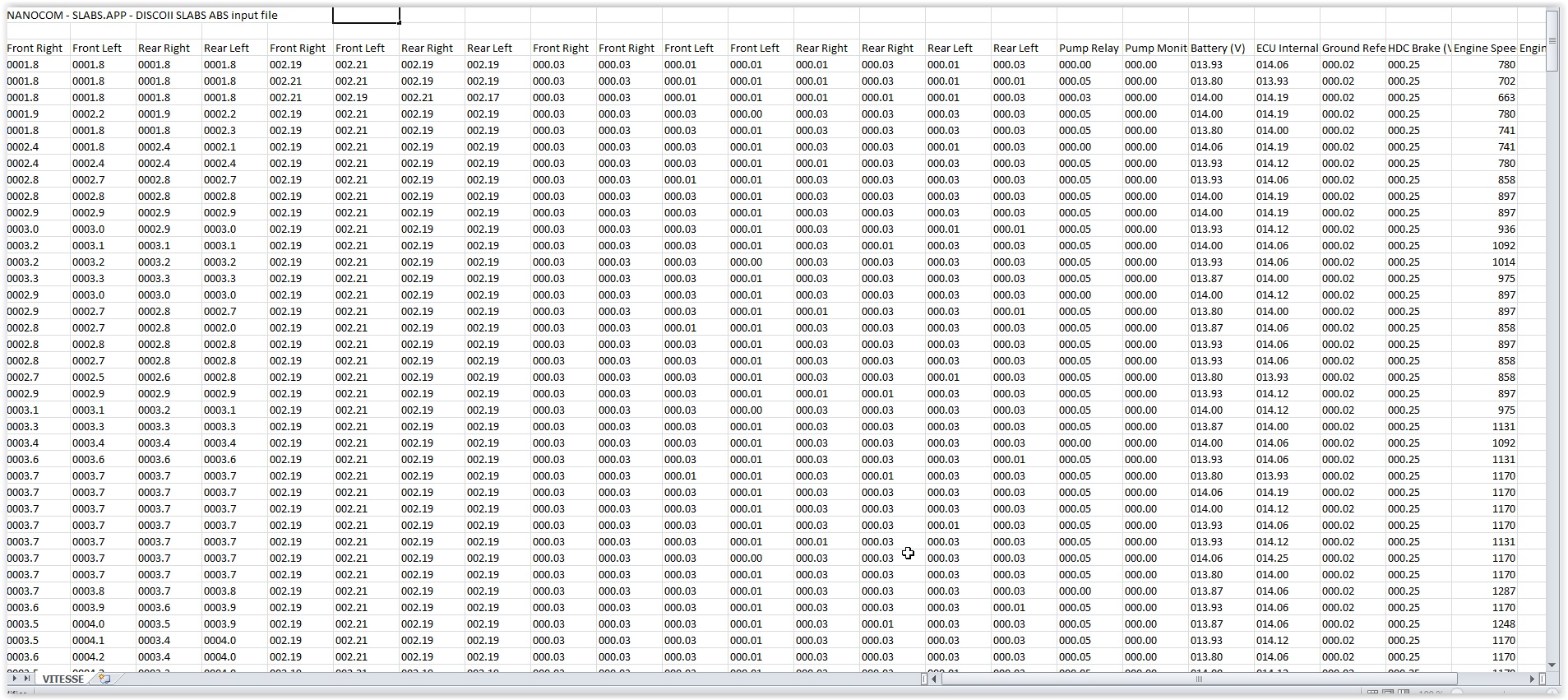Select the Battery (V) header cell
The image size is (1568, 700).
point(1220,48)
